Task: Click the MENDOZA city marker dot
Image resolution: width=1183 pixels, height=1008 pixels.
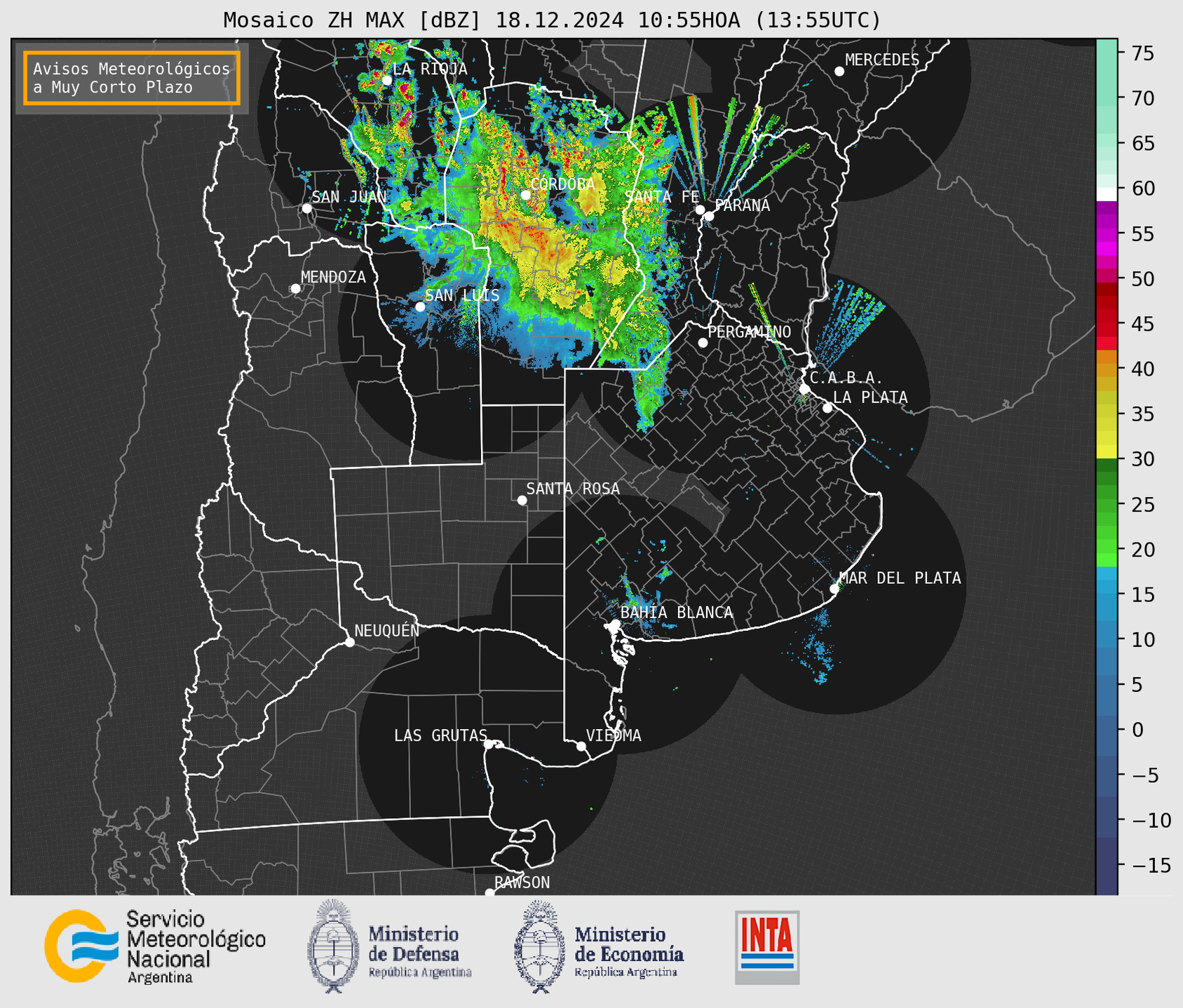Action: [x=295, y=289]
